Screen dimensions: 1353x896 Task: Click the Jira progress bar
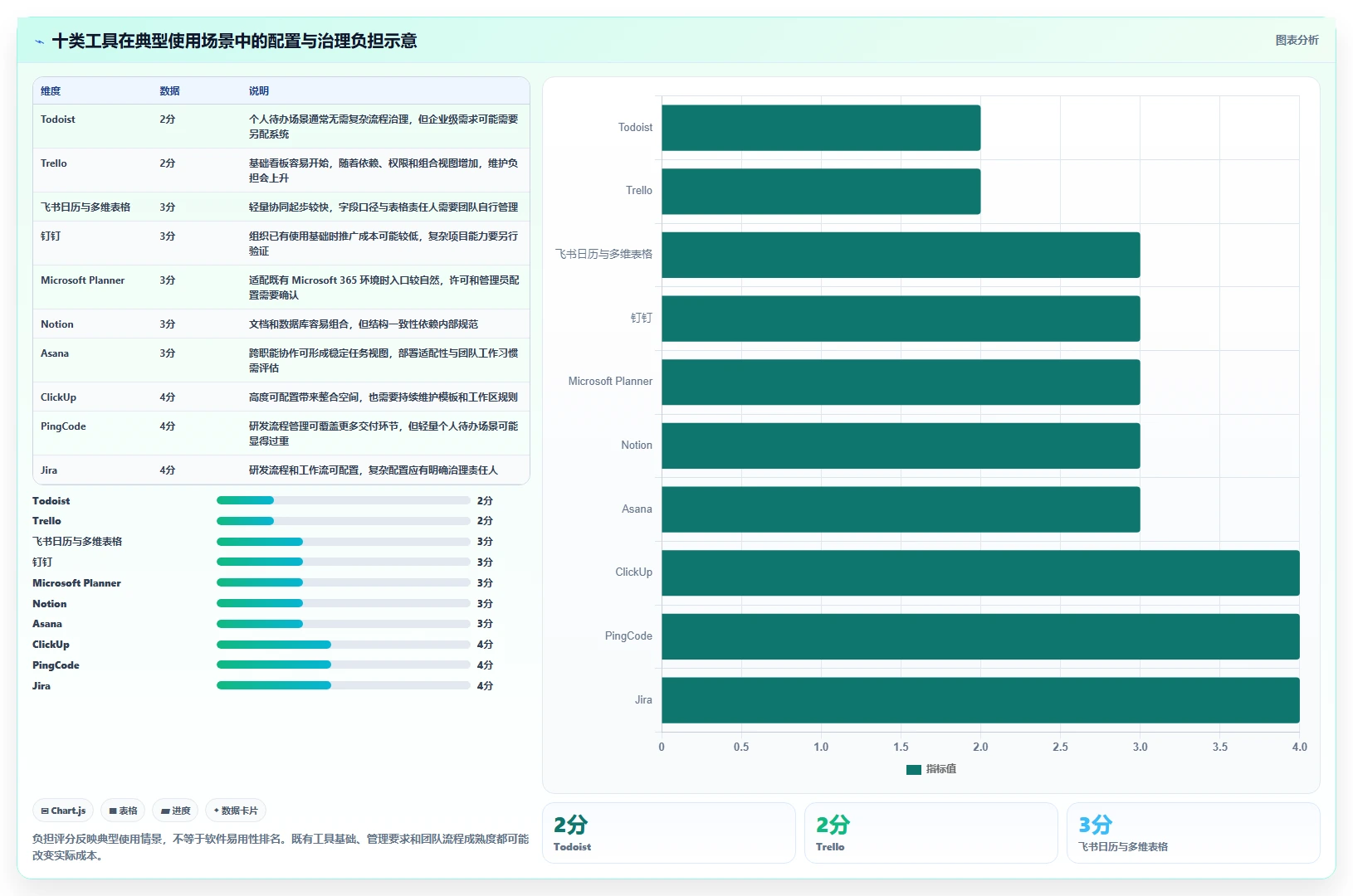(343, 685)
